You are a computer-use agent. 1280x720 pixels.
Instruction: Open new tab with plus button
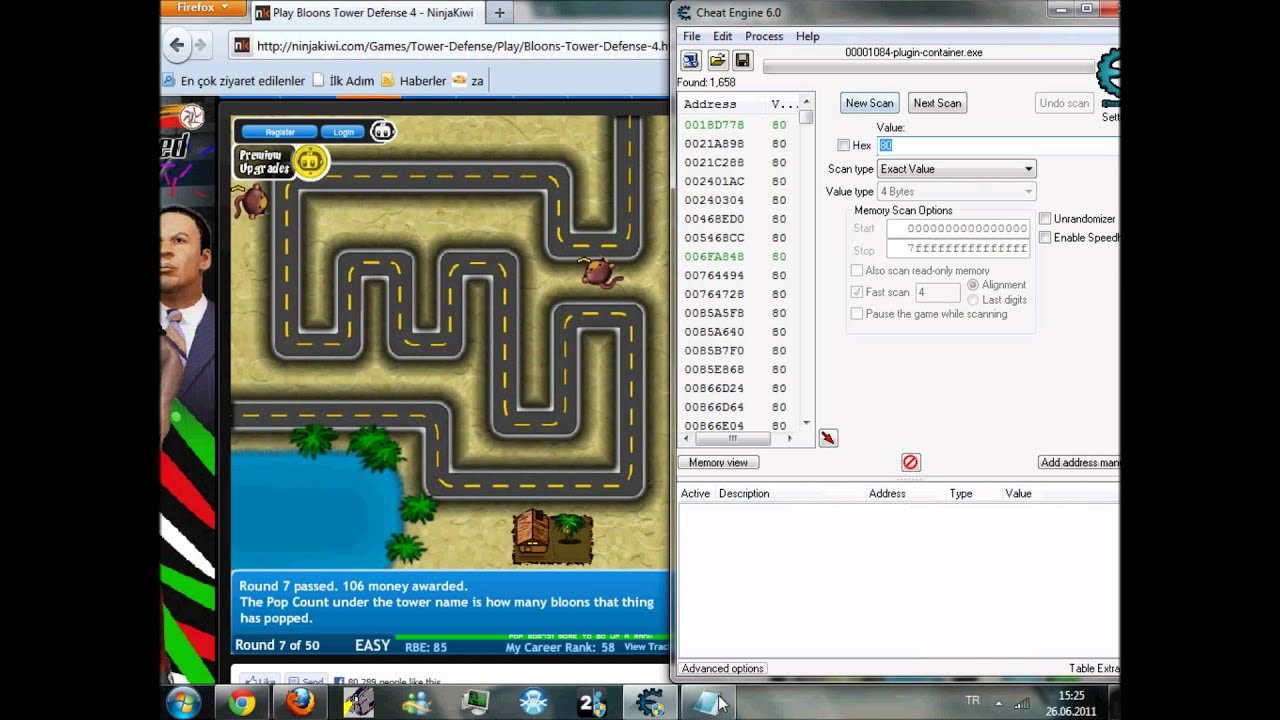pos(499,13)
